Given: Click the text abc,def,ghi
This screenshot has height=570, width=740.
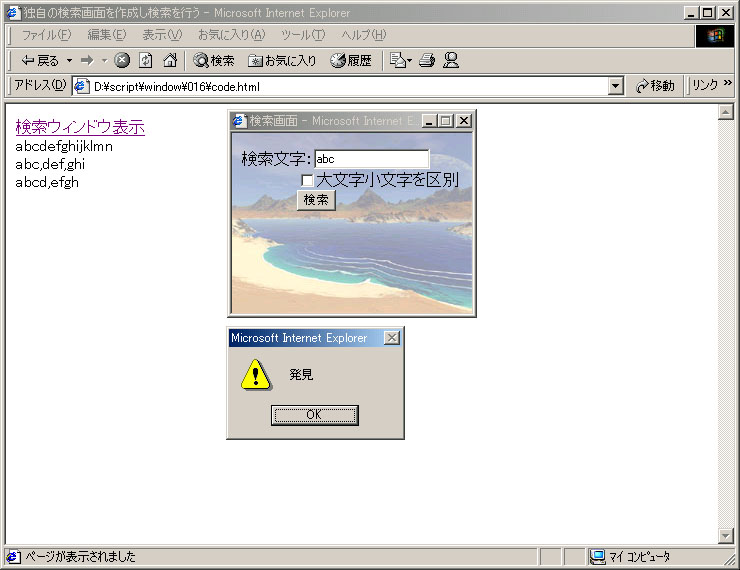Looking at the screenshot, I should pos(50,164).
